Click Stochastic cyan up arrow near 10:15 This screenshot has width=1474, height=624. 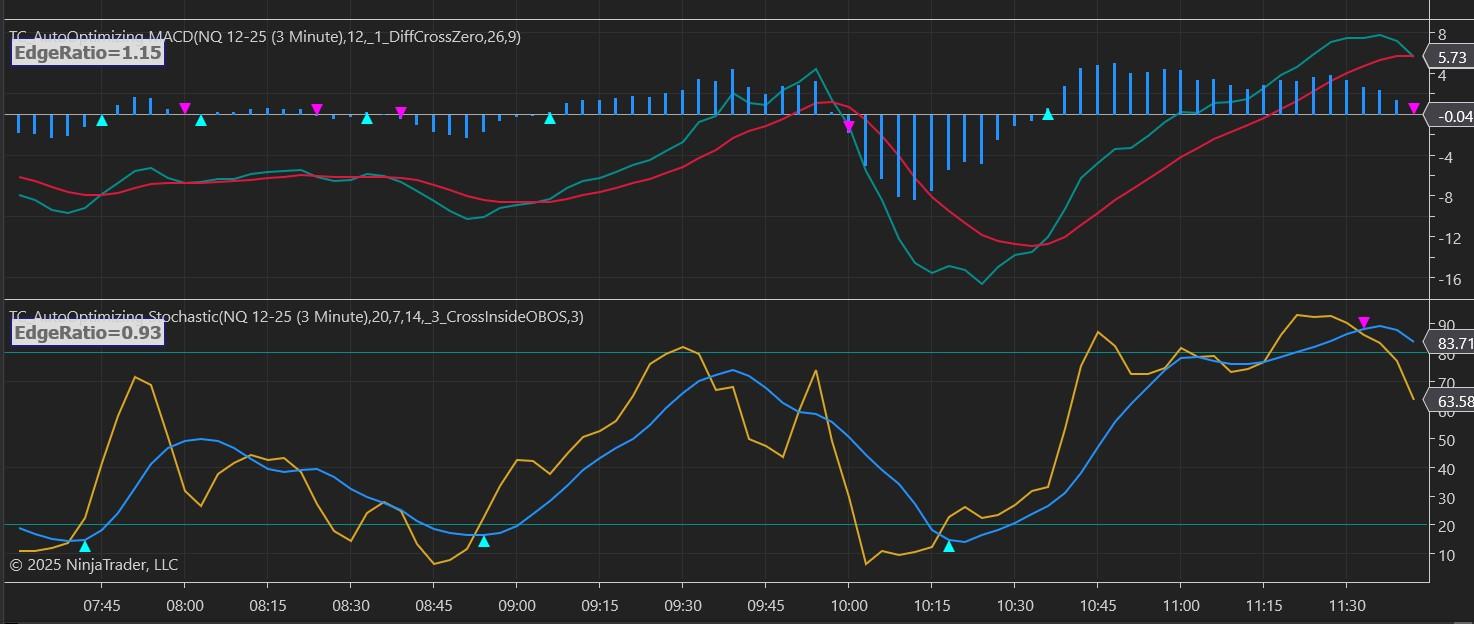(949, 546)
